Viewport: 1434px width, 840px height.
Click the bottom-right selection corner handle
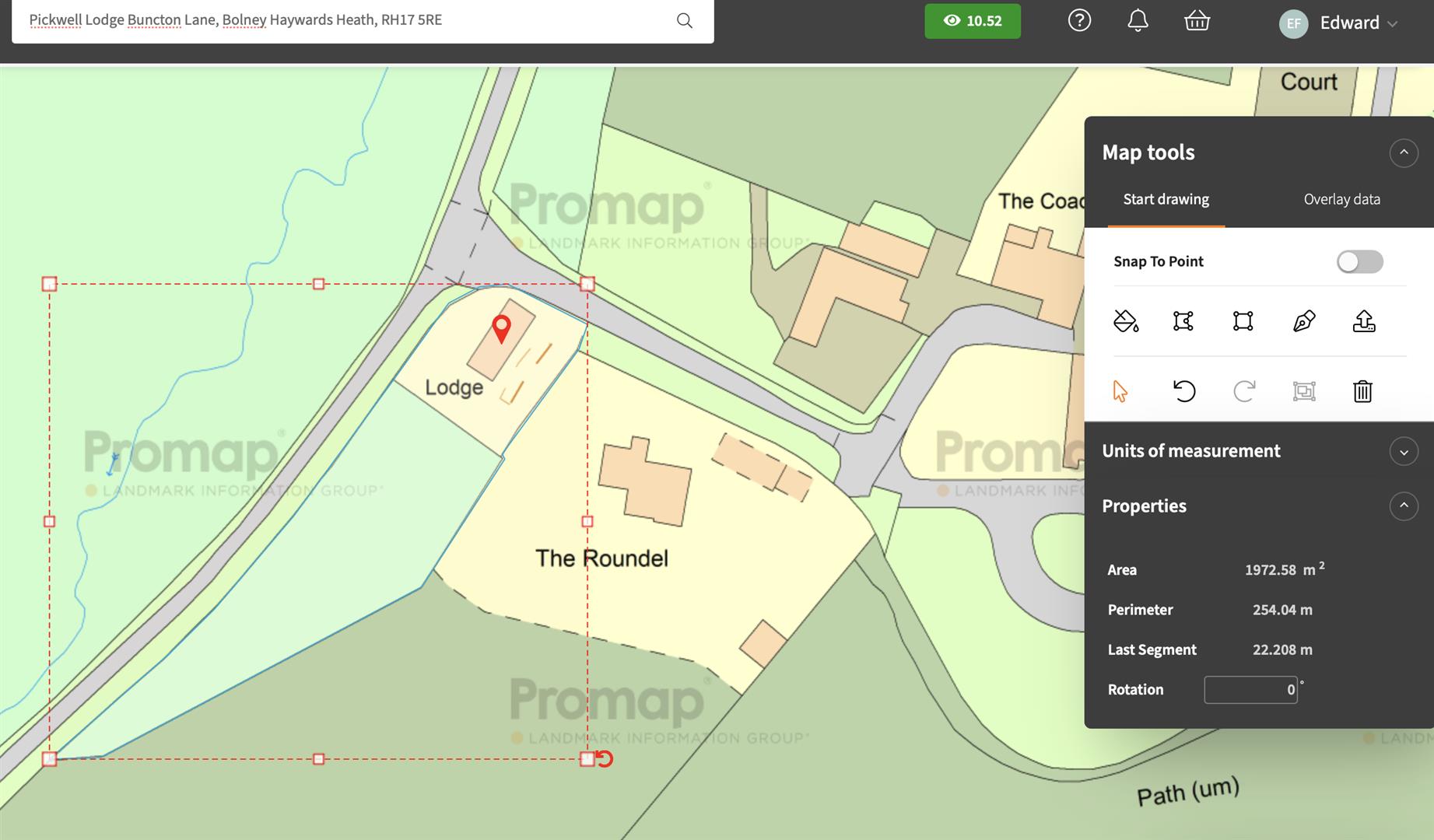click(x=587, y=758)
